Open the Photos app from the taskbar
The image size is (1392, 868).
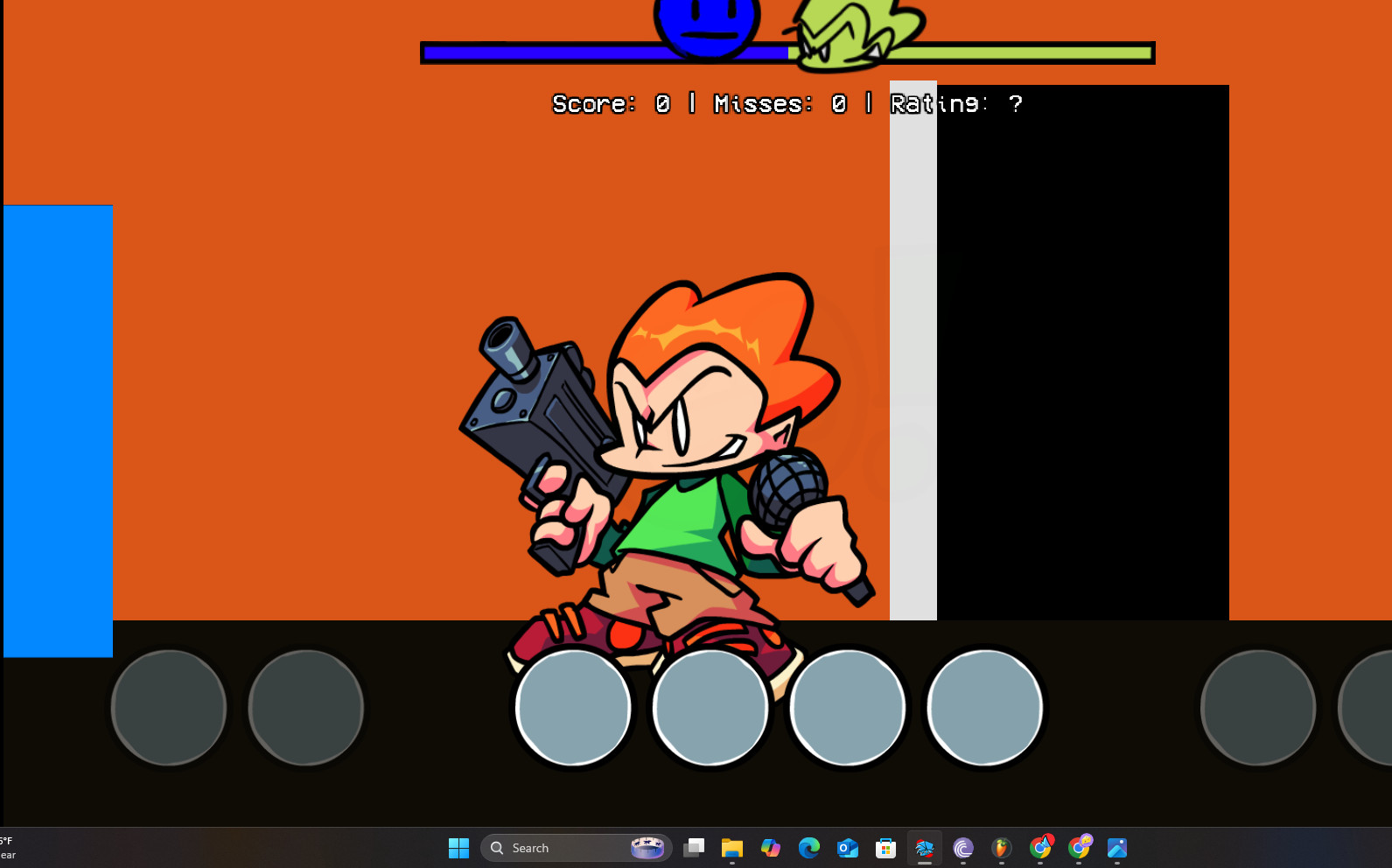(1117, 848)
